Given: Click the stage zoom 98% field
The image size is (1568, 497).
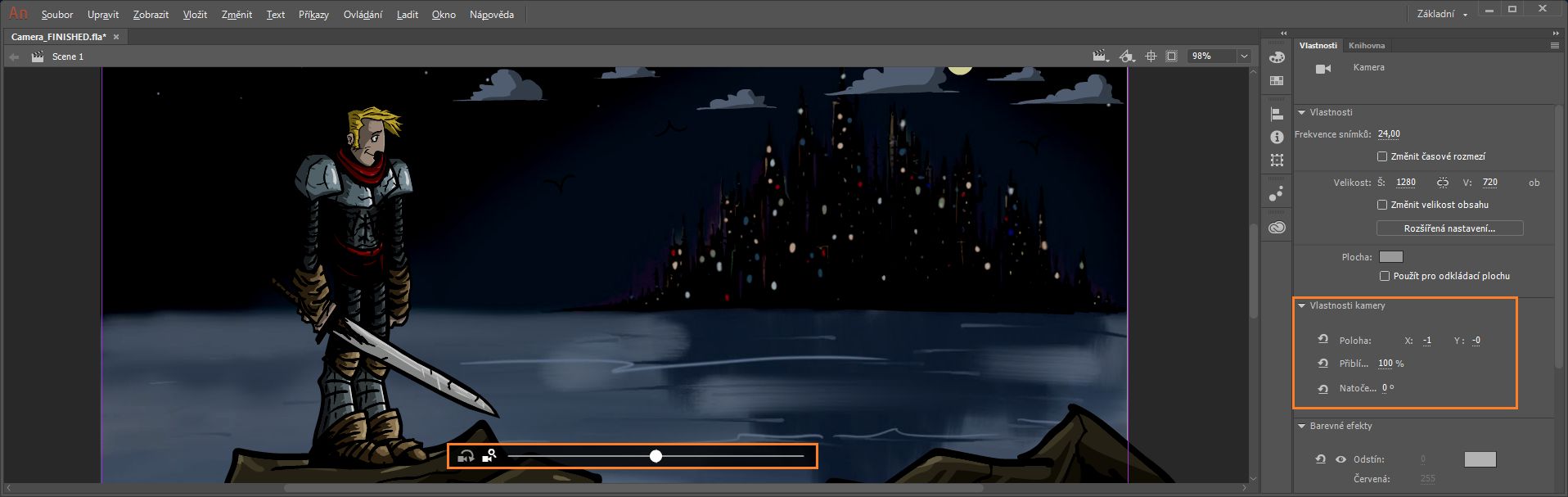Looking at the screenshot, I should coord(1212,56).
